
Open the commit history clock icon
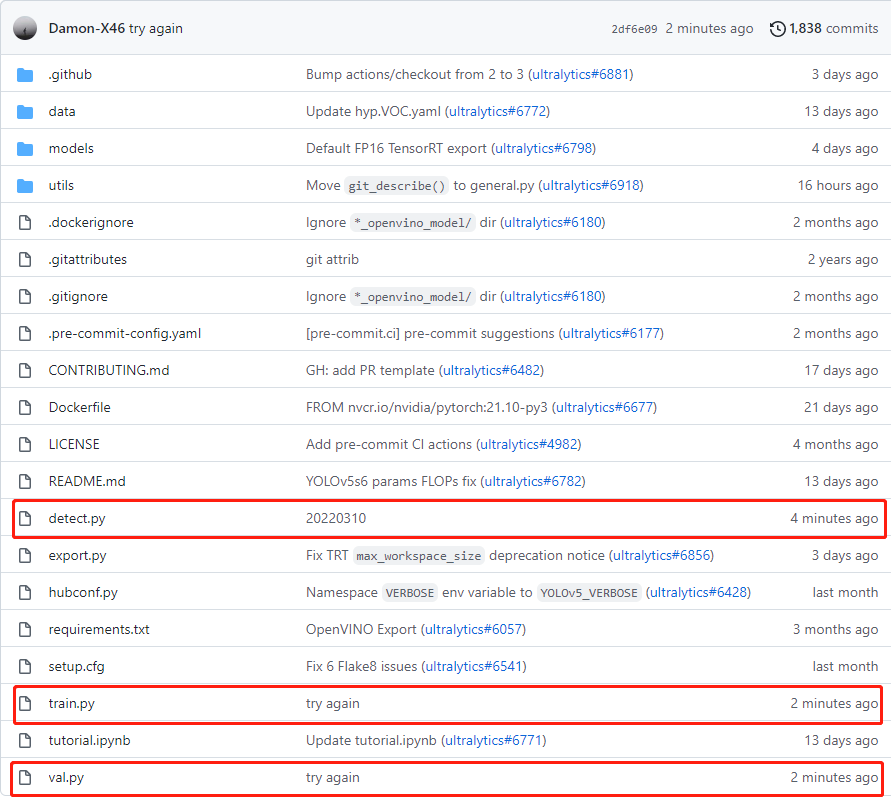777,28
